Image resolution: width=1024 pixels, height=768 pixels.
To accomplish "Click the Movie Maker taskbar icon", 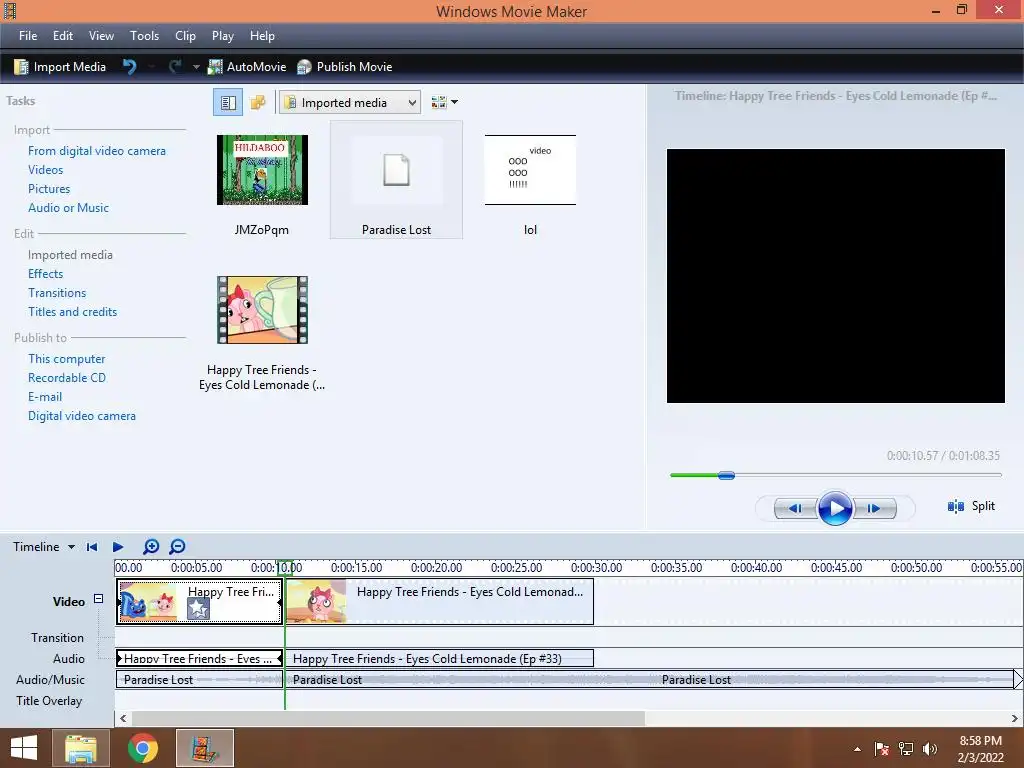I will tap(205, 748).
